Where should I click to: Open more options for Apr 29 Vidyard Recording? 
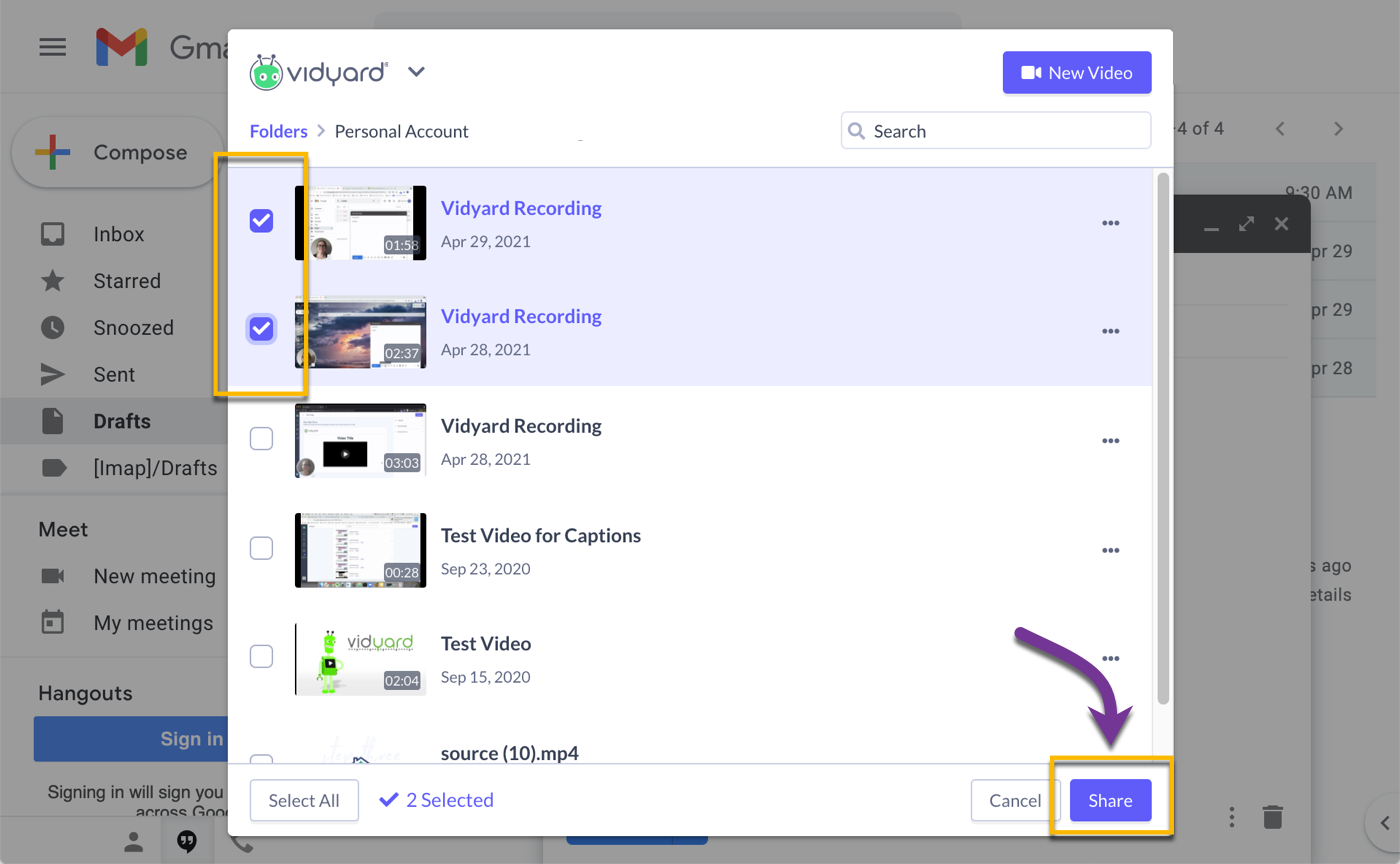[1110, 223]
